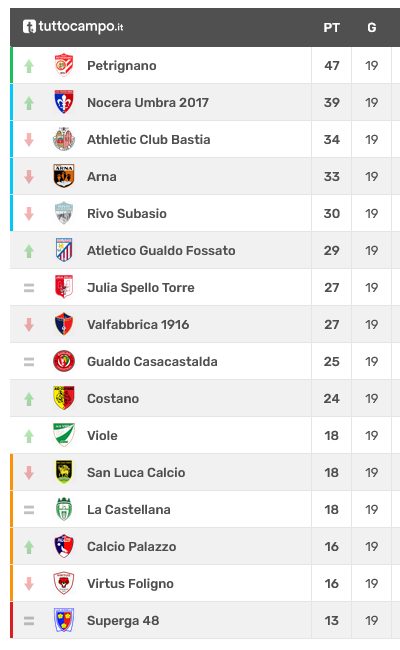400x650 pixels.
Task: Click the equals sign next to Julia Spello Torre
Action: point(29,288)
